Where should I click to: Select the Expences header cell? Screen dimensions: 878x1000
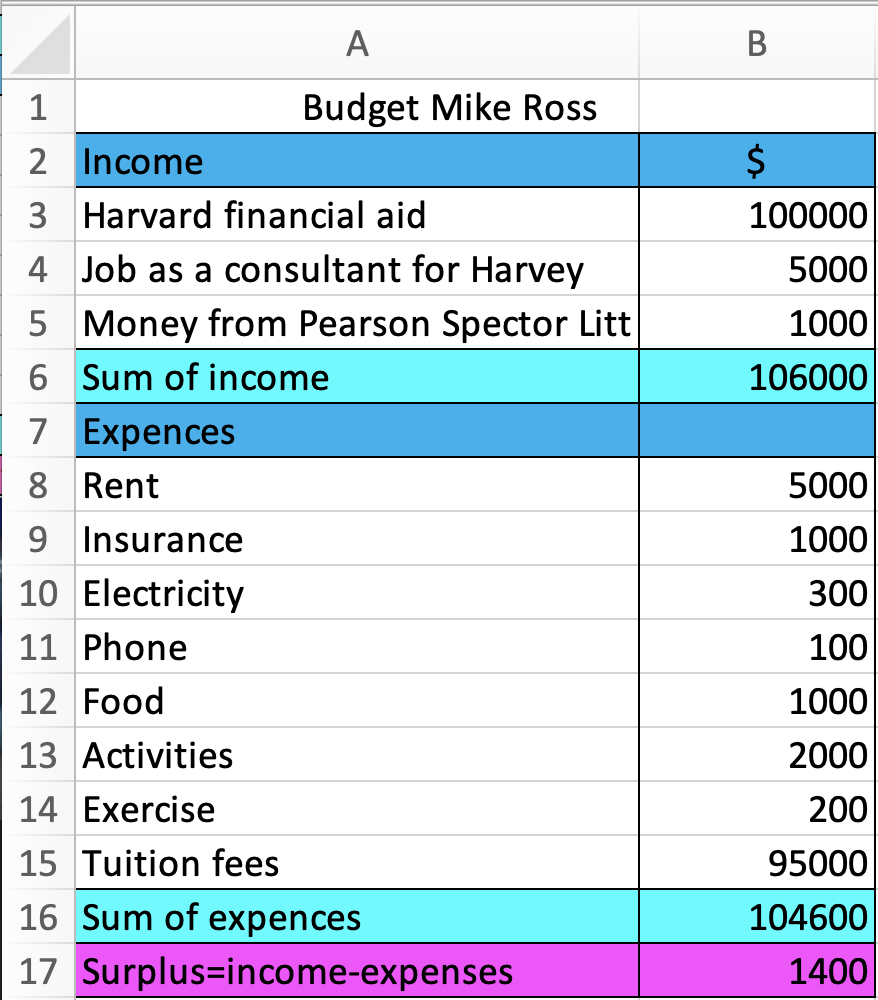[357, 430]
